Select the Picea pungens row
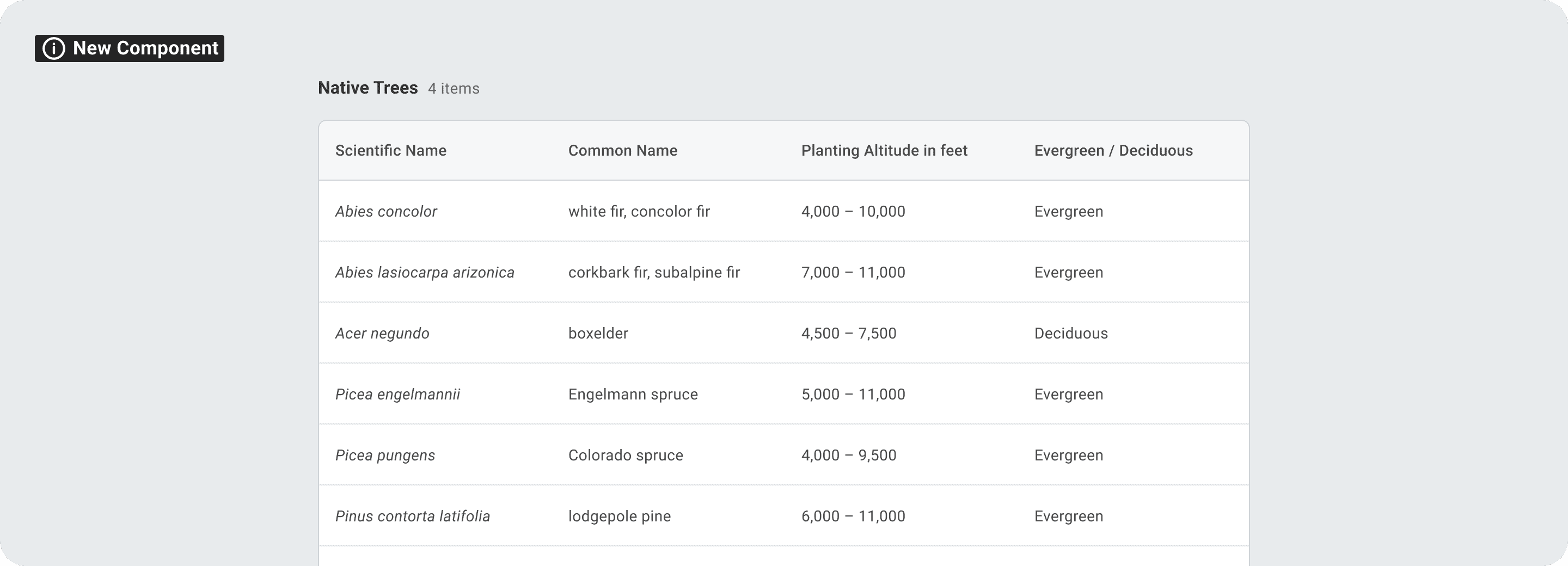This screenshot has height=566, width=1568. point(385,455)
